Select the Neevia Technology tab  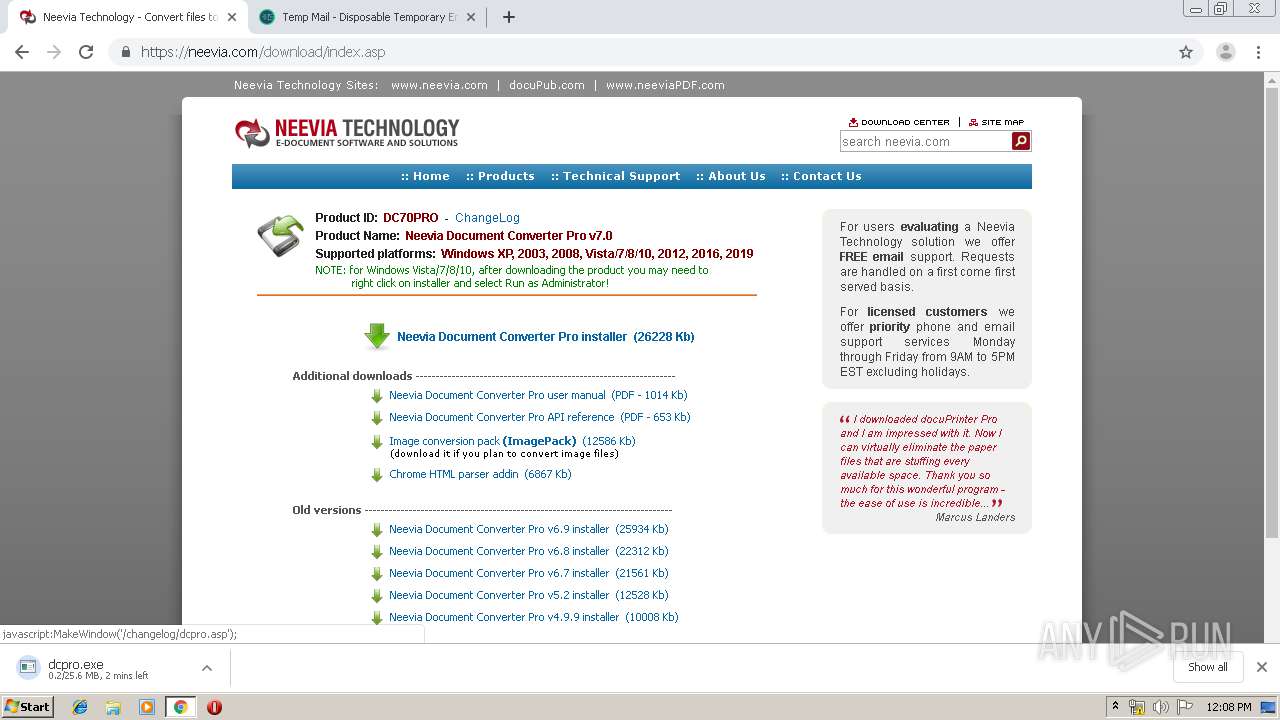(130, 17)
